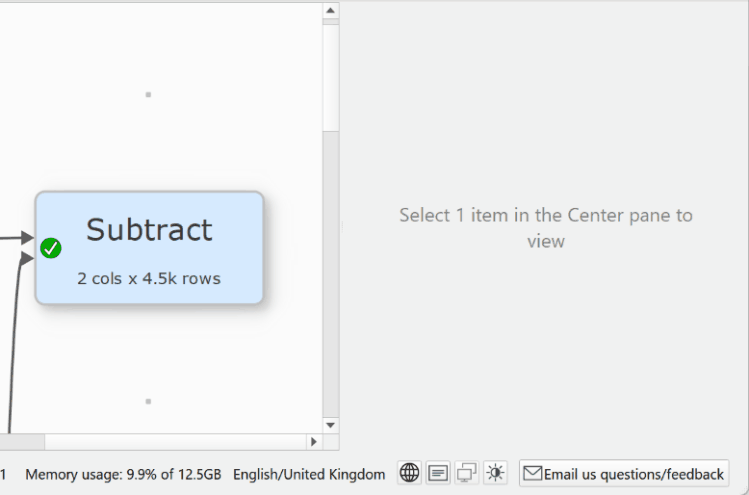
Task: Click the vertical scrollbar up arrow
Action: point(331,10)
